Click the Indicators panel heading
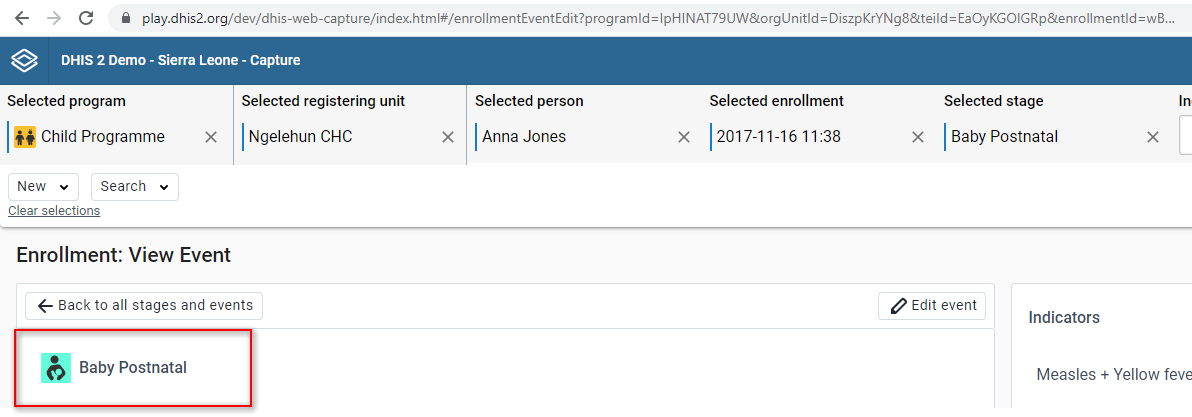This screenshot has height=417, width=1192. (1064, 317)
